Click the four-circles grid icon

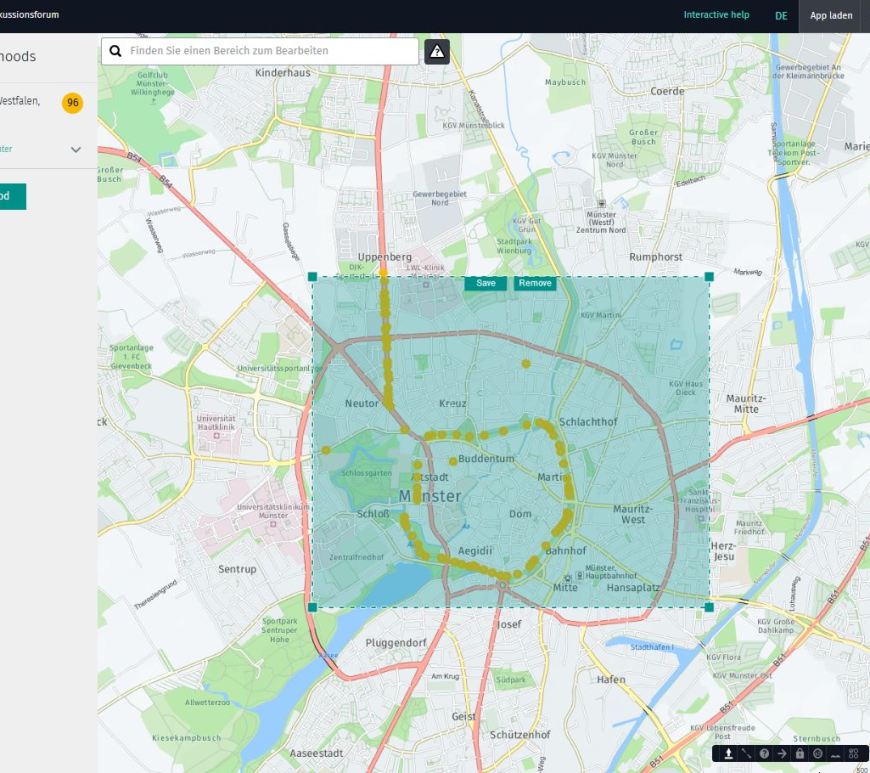853,753
